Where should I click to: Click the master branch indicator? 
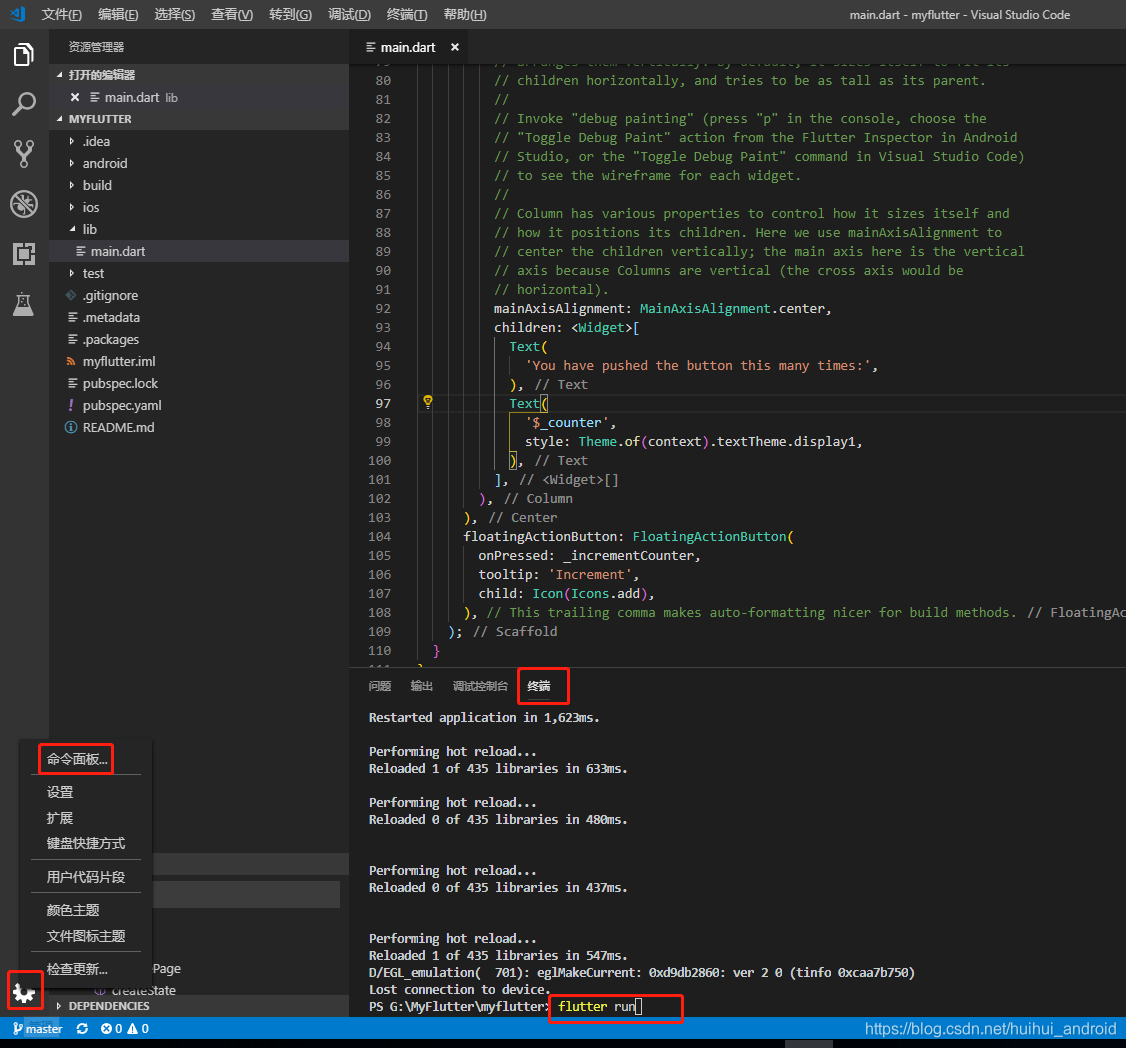37,1029
